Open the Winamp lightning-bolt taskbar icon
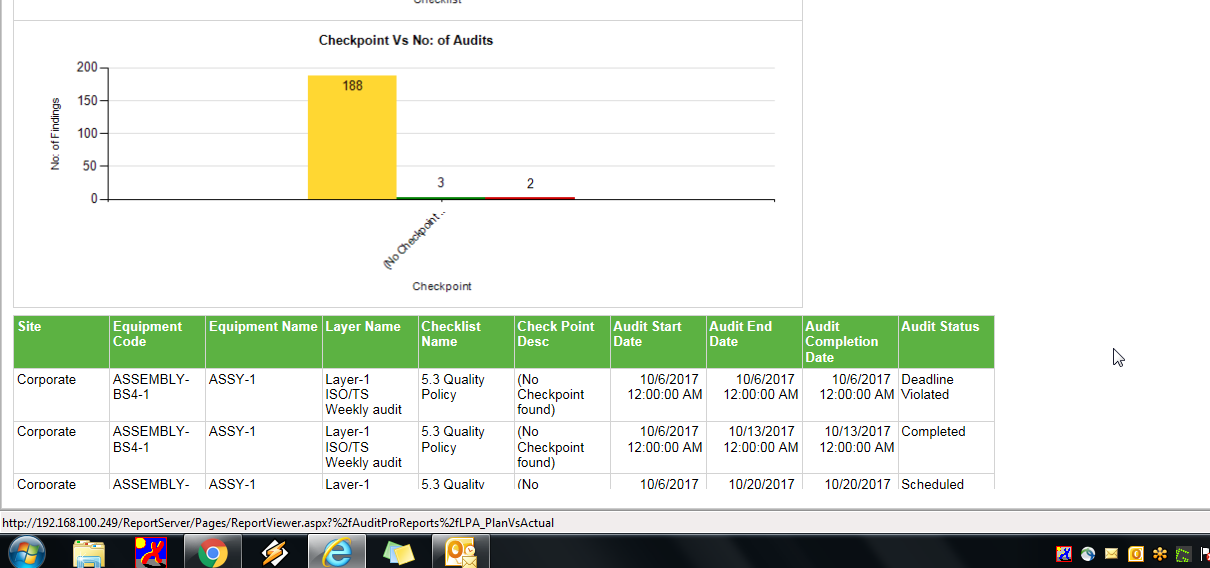The image size is (1210, 568). (274, 552)
